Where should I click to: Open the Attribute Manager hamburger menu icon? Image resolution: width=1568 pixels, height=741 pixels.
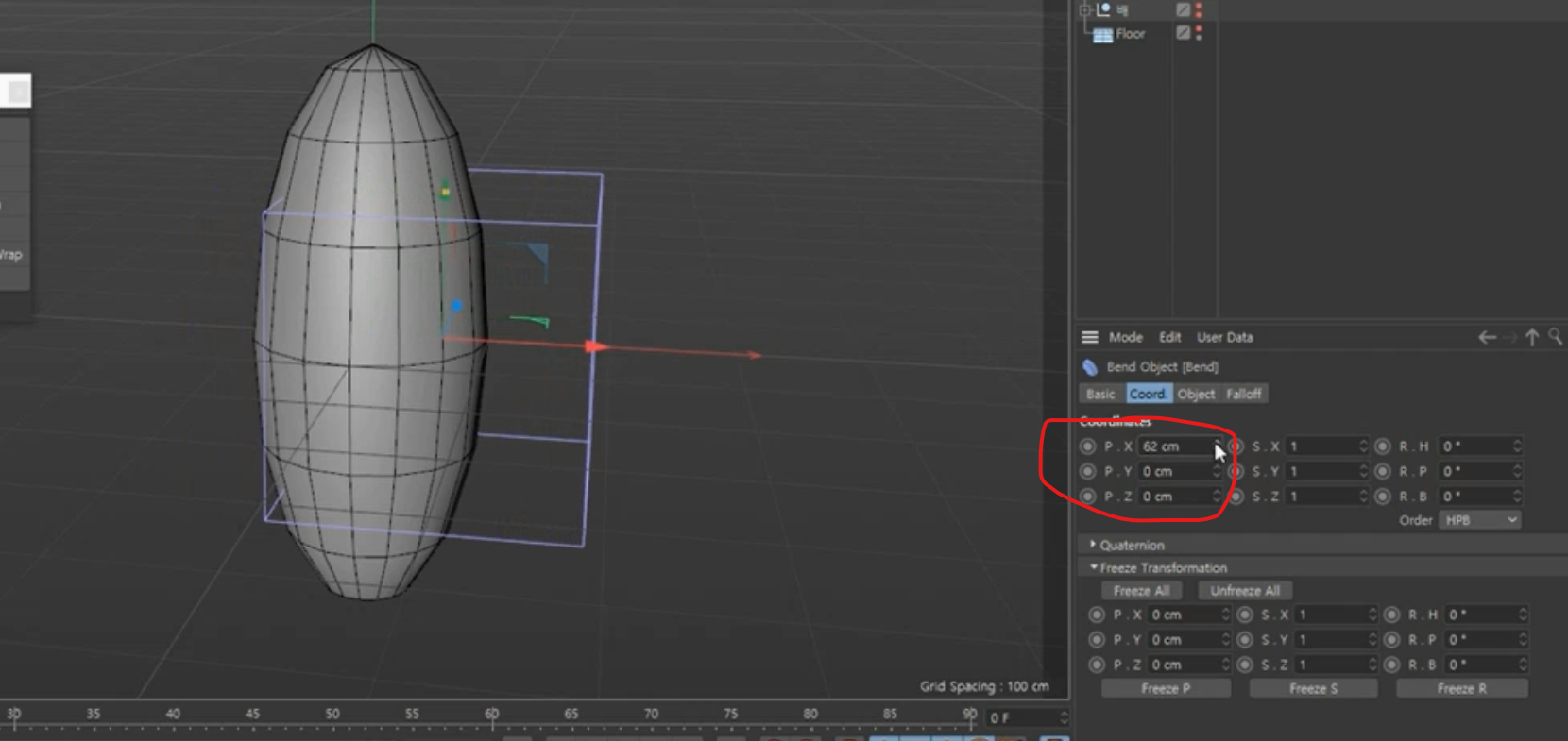click(x=1089, y=337)
